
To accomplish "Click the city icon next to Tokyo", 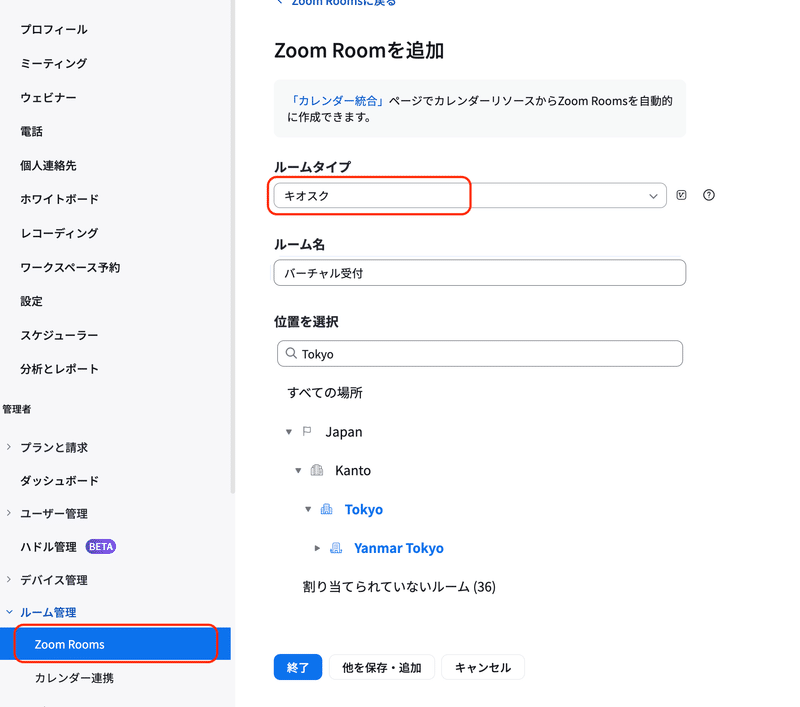I will click(x=327, y=509).
